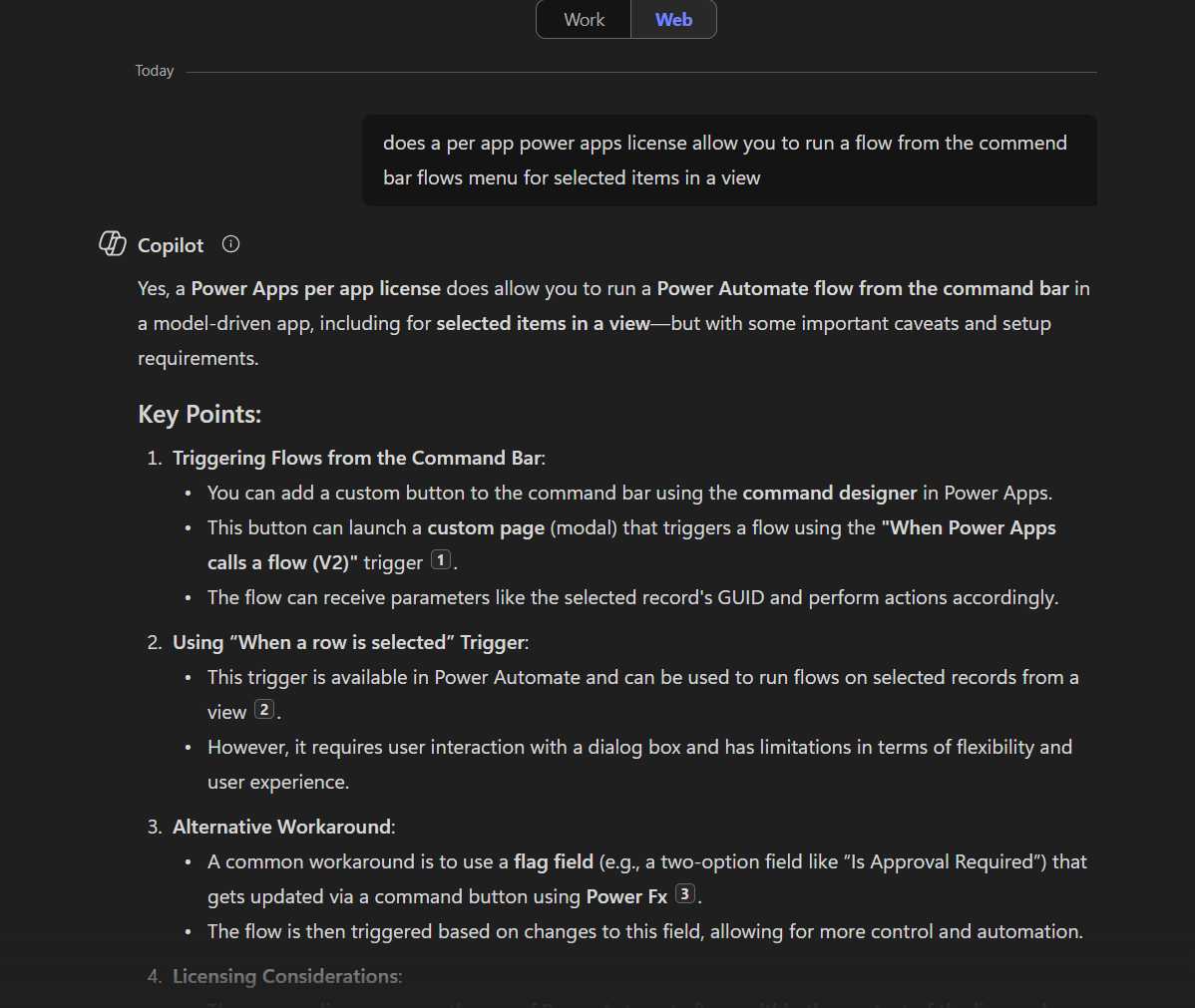Click the "Licensing Considerations" heading

tap(286, 976)
